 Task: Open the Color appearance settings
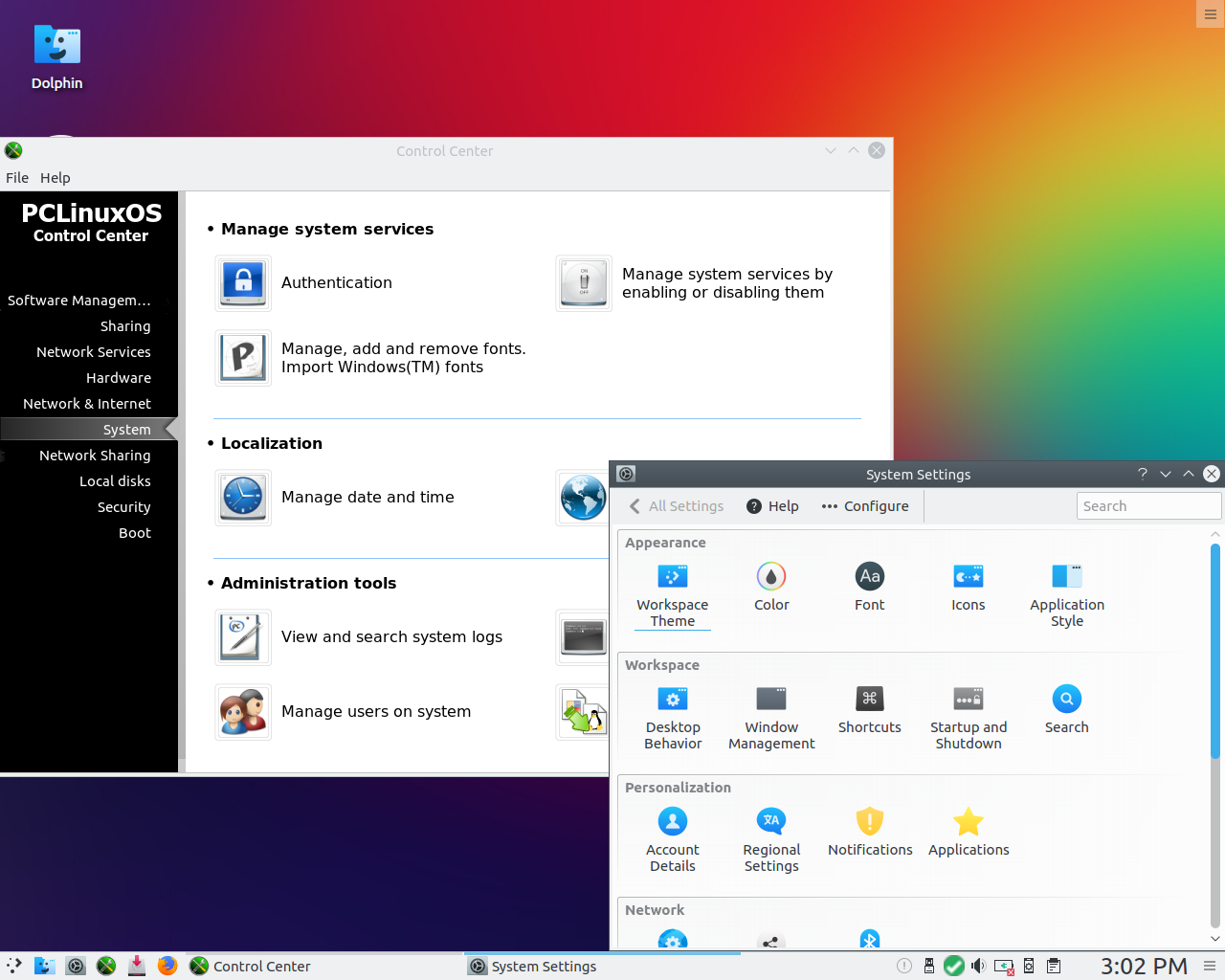pyautogui.click(x=771, y=587)
